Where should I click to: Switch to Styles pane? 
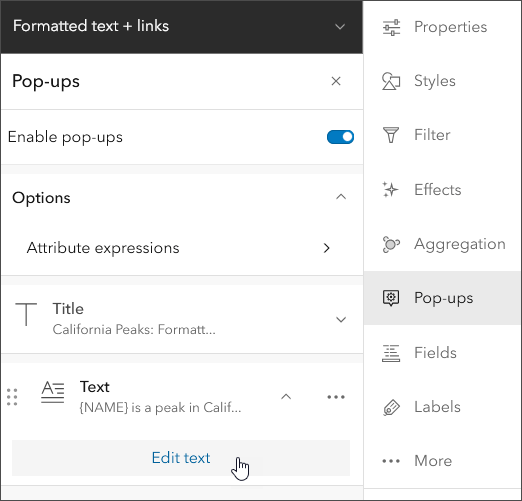point(441,81)
